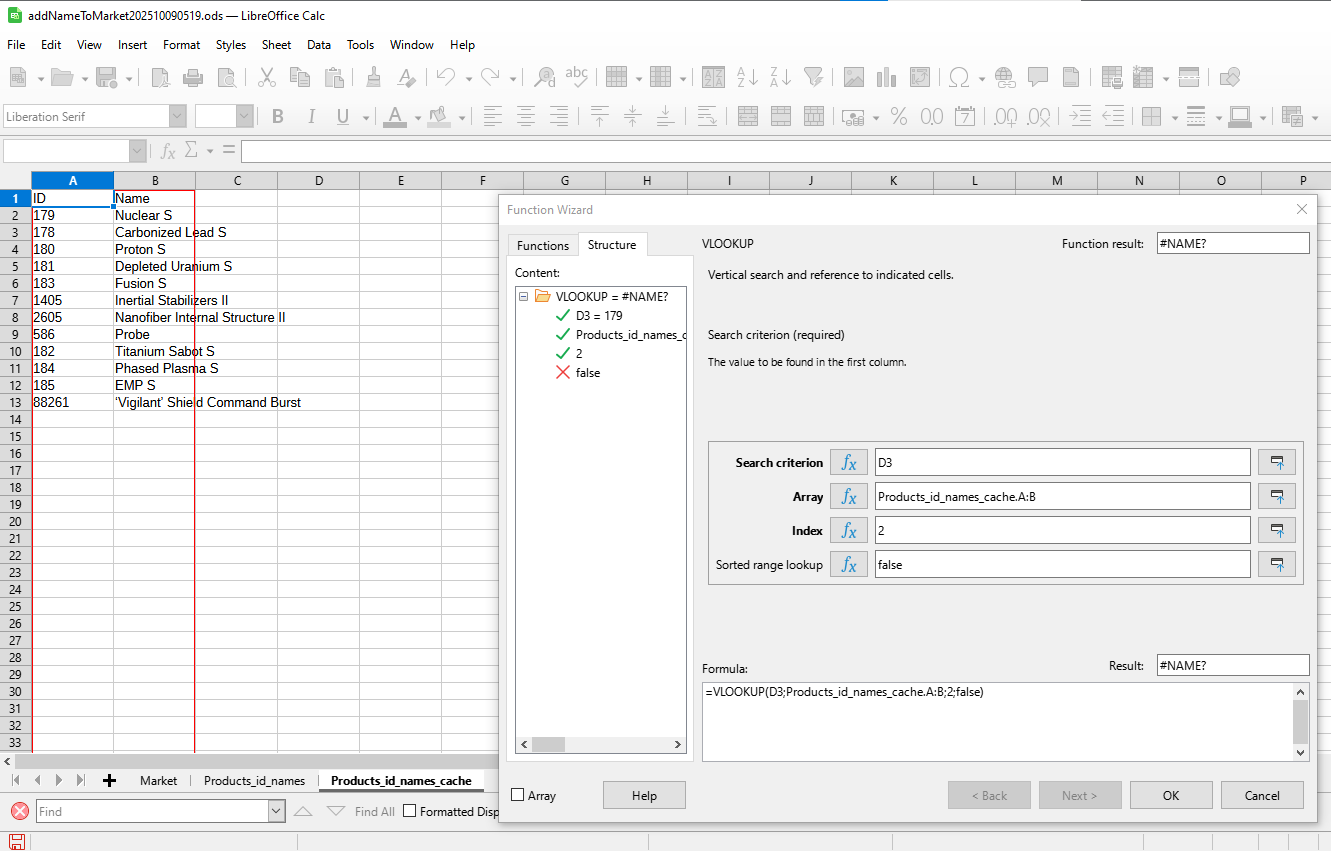
Task: Click shrink icon for Sorted range lookup
Action: [x=1276, y=564]
